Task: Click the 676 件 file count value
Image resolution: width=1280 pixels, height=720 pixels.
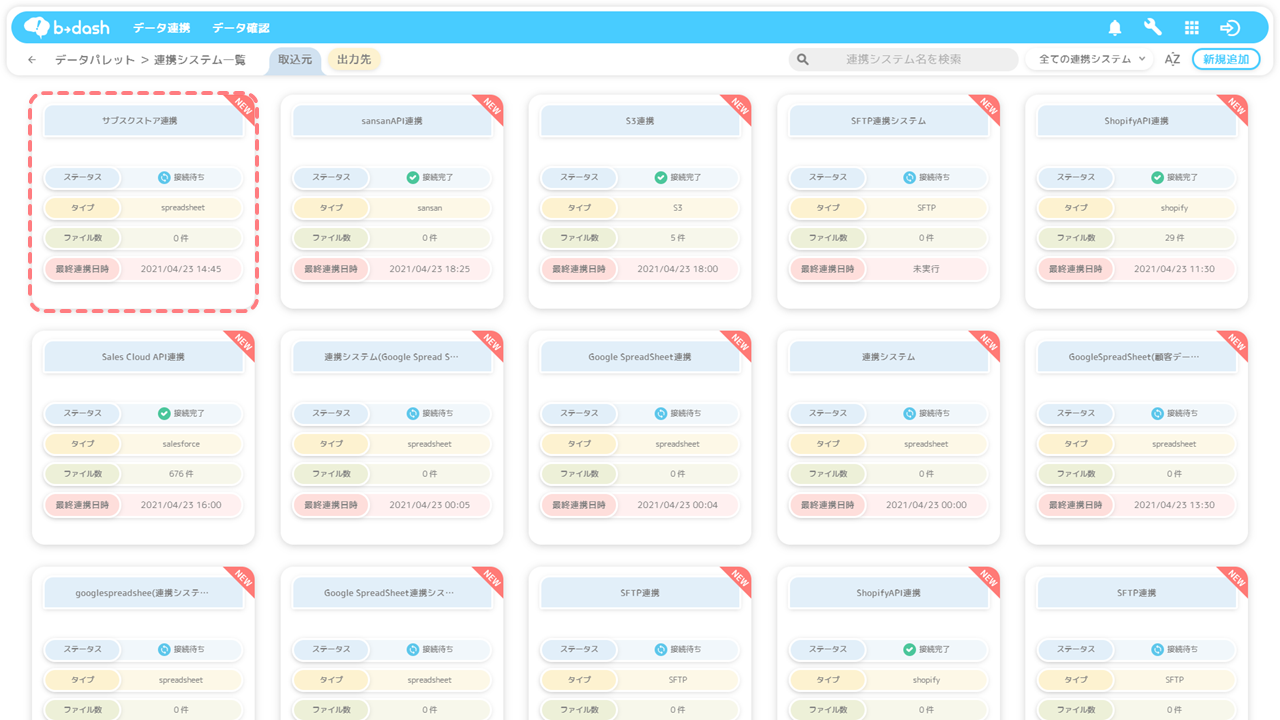Action: tap(181, 474)
